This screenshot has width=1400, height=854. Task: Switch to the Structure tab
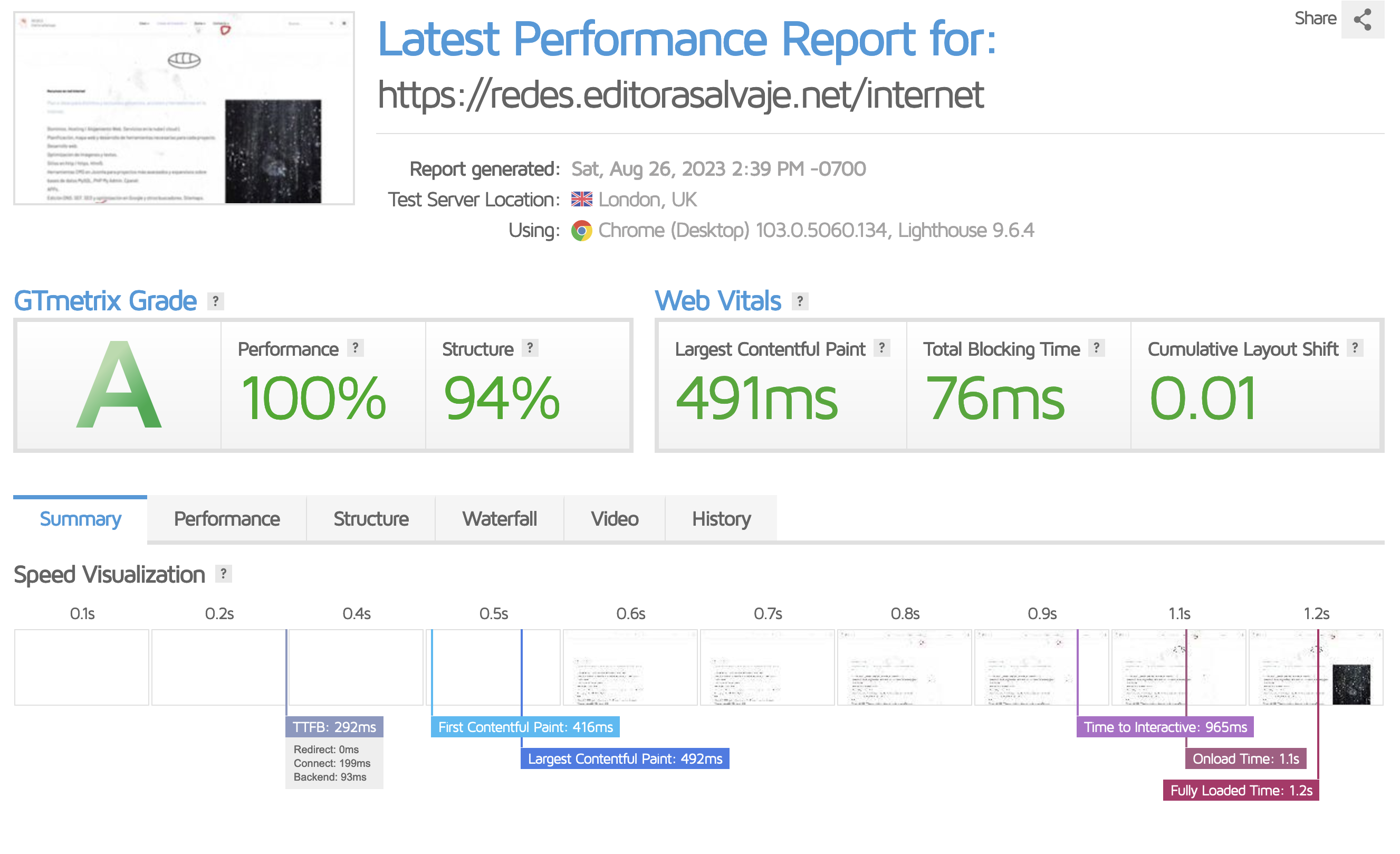370,518
